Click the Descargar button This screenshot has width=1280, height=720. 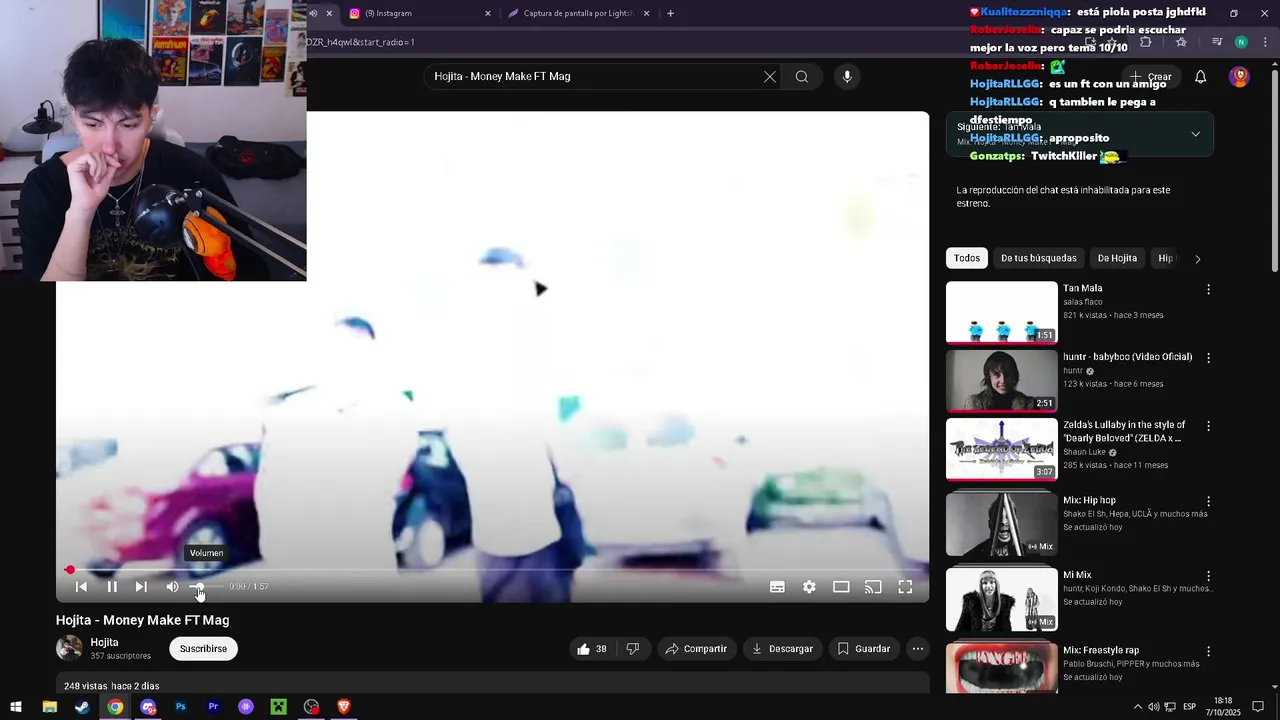click(x=782, y=649)
